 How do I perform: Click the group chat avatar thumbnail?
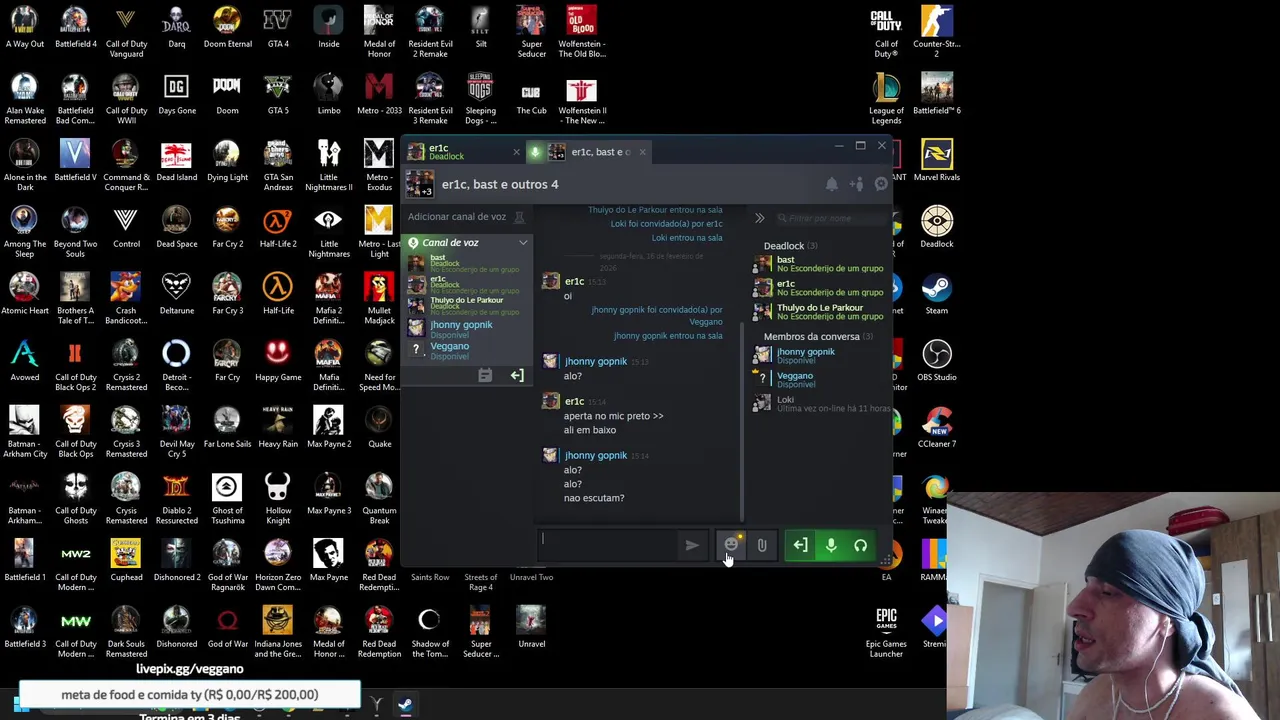[419, 185]
